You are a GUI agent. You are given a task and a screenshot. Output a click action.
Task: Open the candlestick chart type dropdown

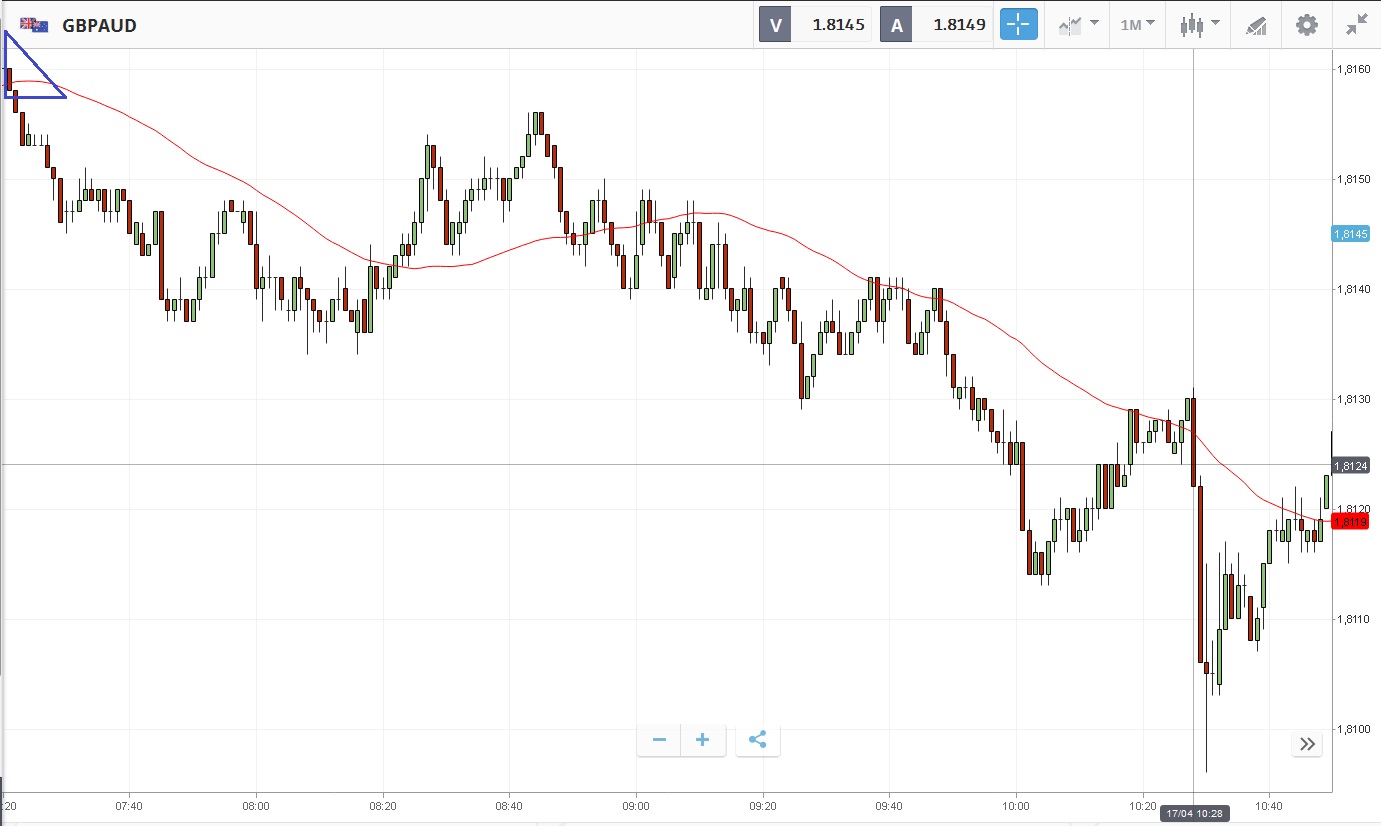coord(1200,25)
